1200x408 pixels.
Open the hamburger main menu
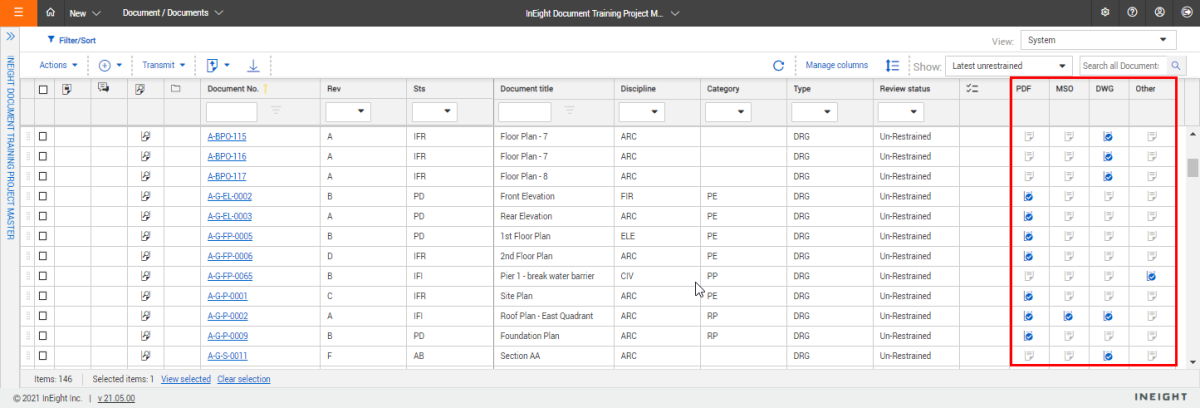coord(18,12)
